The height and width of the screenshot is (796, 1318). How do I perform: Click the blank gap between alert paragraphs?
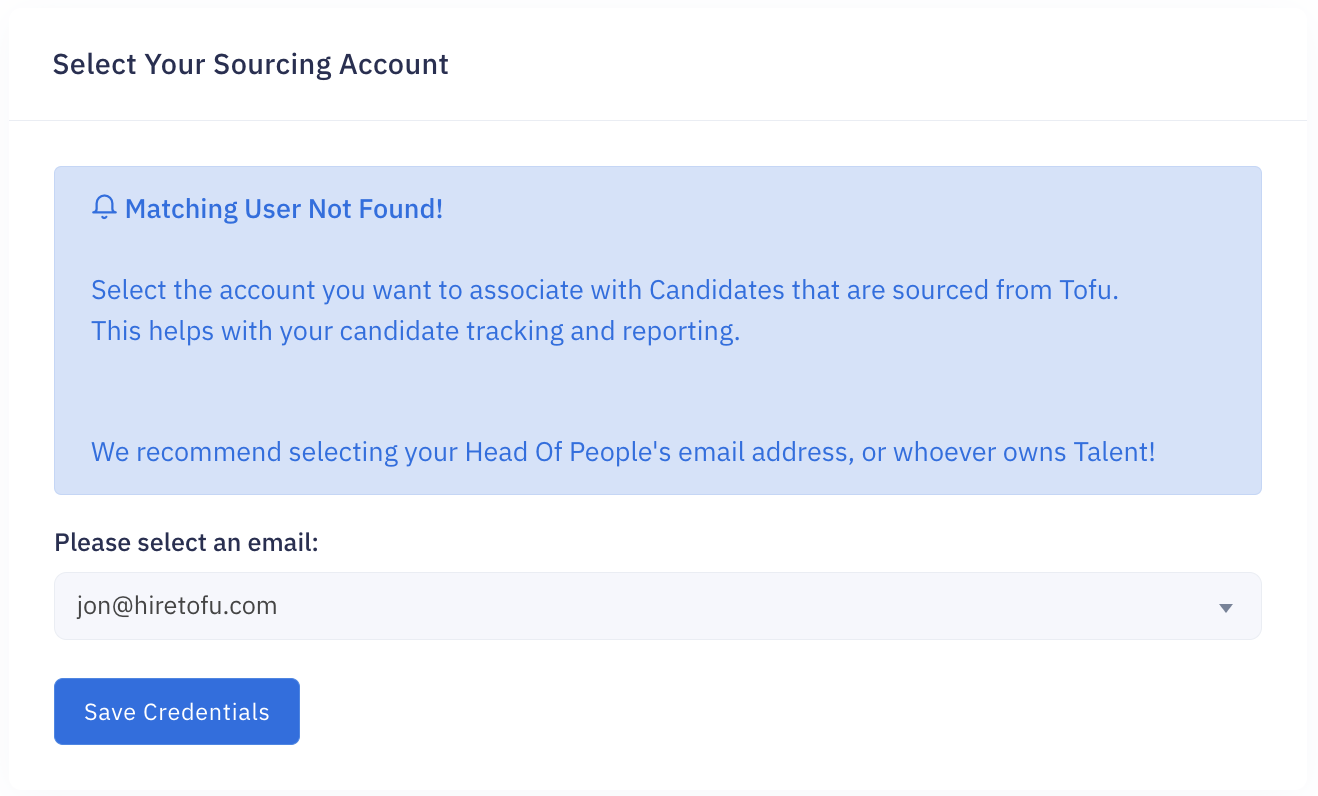(x=657, y=392)
